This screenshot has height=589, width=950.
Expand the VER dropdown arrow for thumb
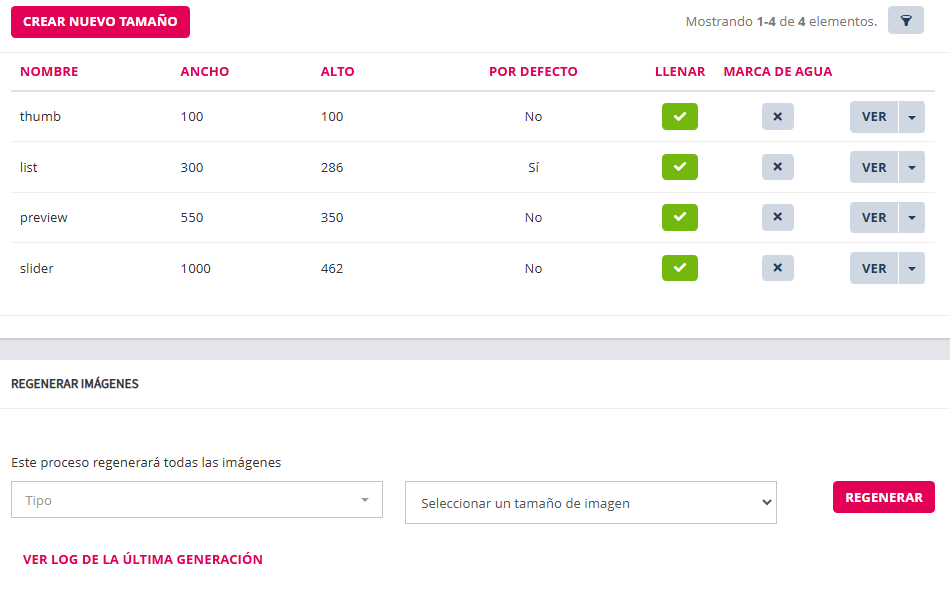coord(911,117)
